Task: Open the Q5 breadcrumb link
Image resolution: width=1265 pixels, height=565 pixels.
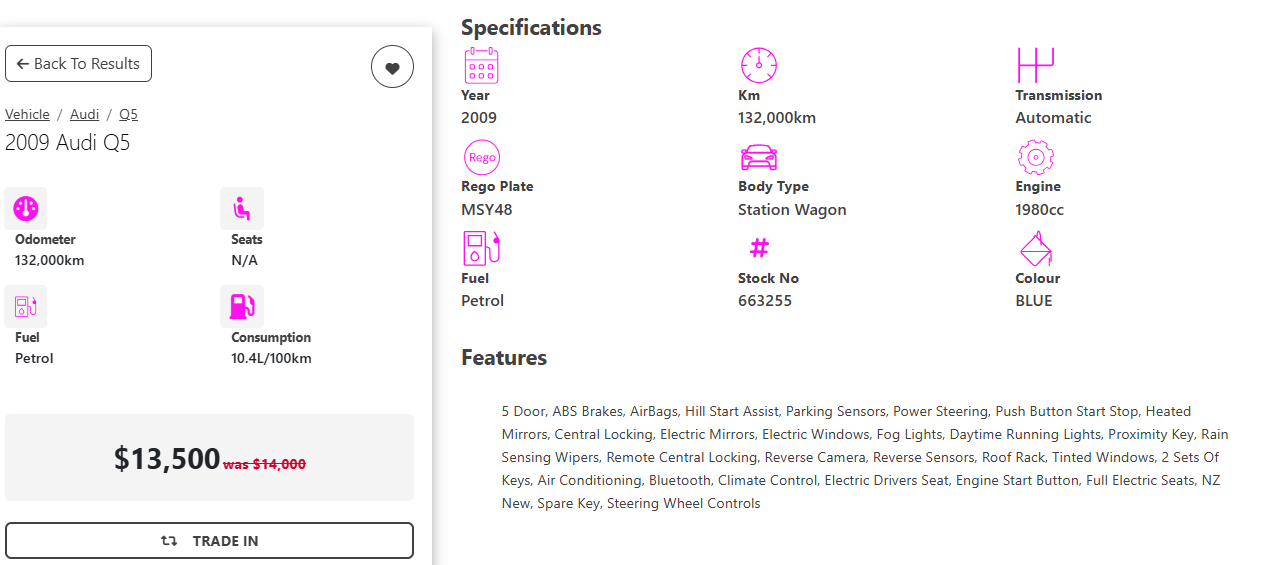Action: (x=128, y=114)
